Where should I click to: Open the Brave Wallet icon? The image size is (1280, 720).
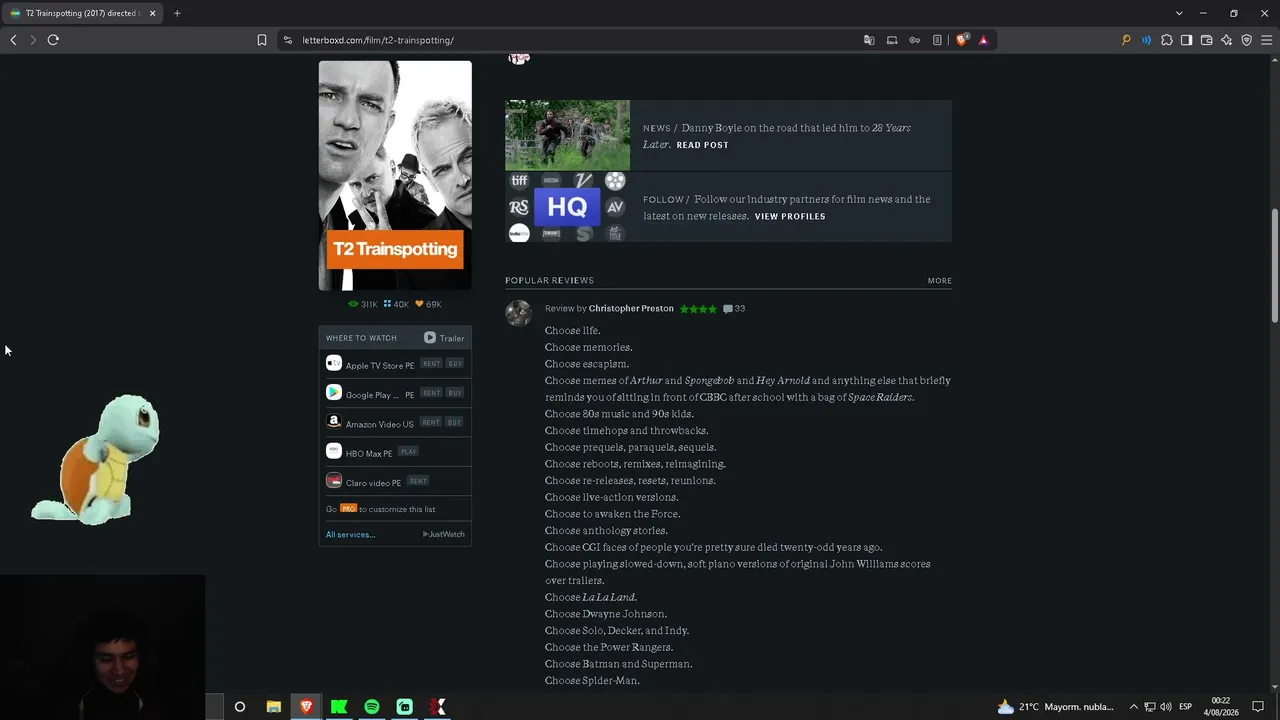click(1206, 40)
